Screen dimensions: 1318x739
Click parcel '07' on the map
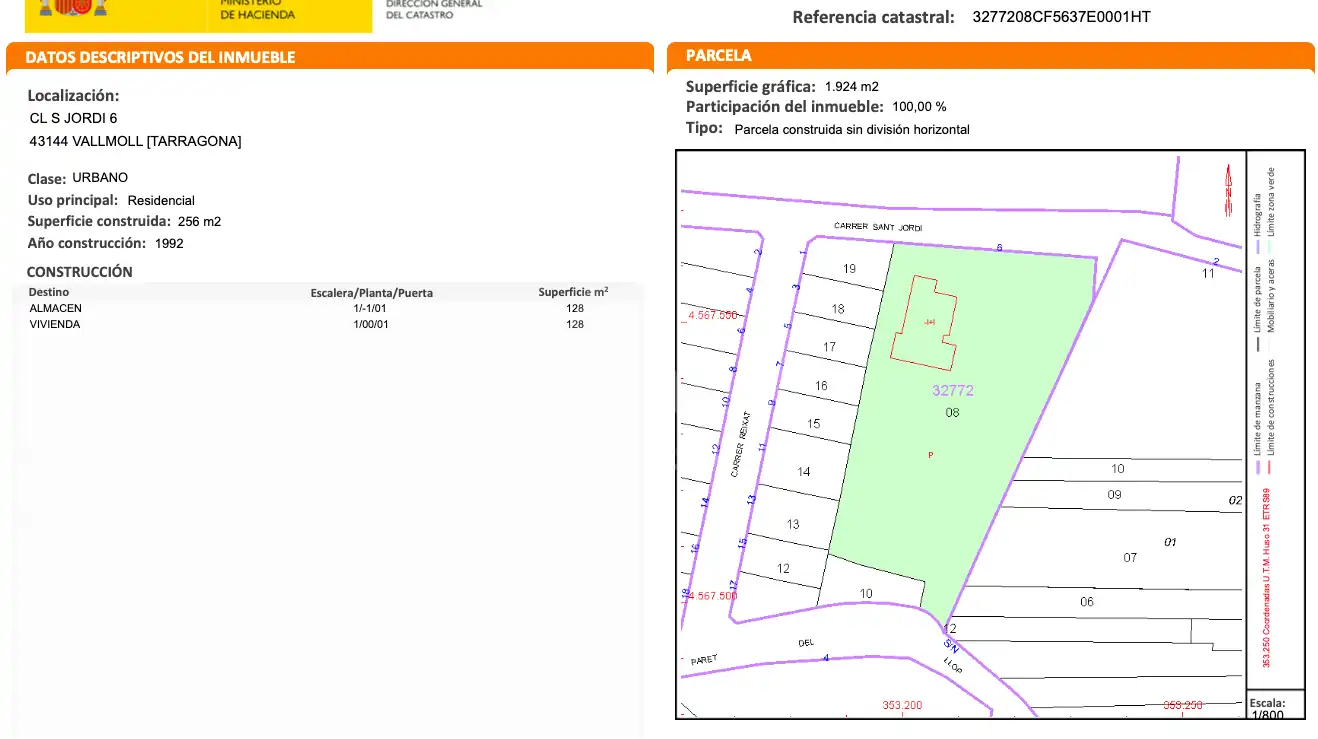[1130, 557]
